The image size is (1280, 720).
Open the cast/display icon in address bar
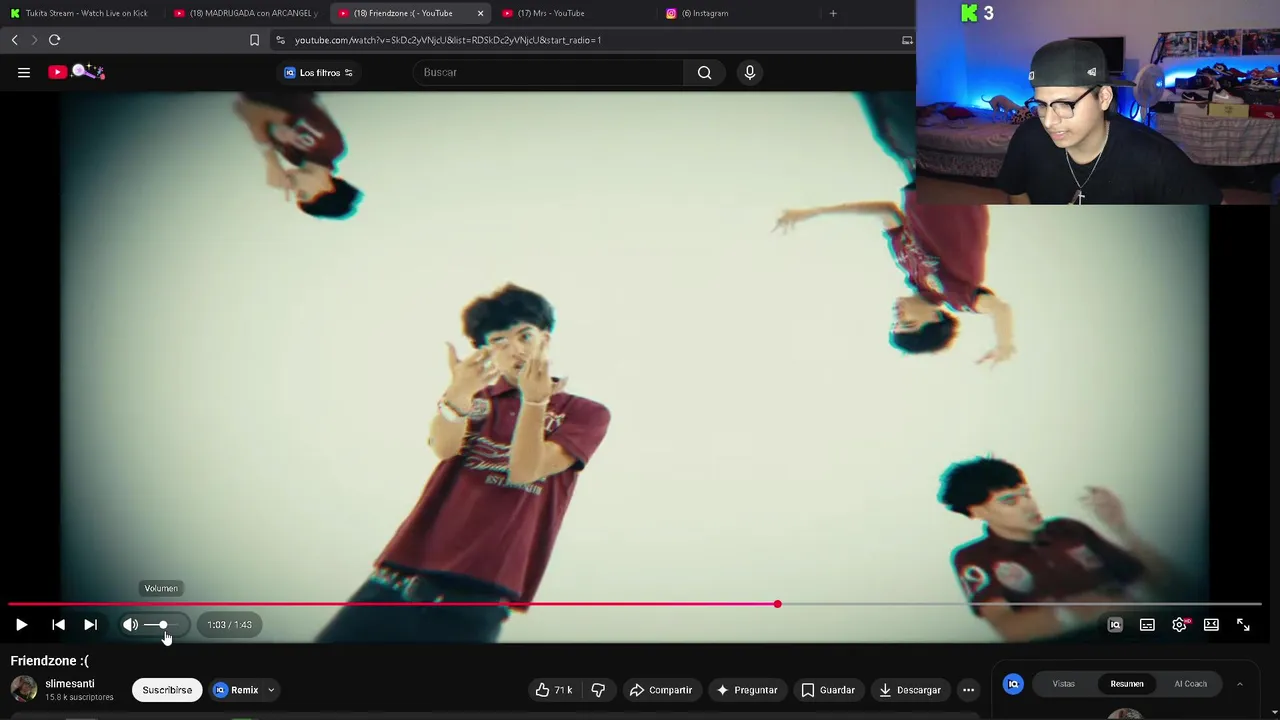click(x=907, y=40)
